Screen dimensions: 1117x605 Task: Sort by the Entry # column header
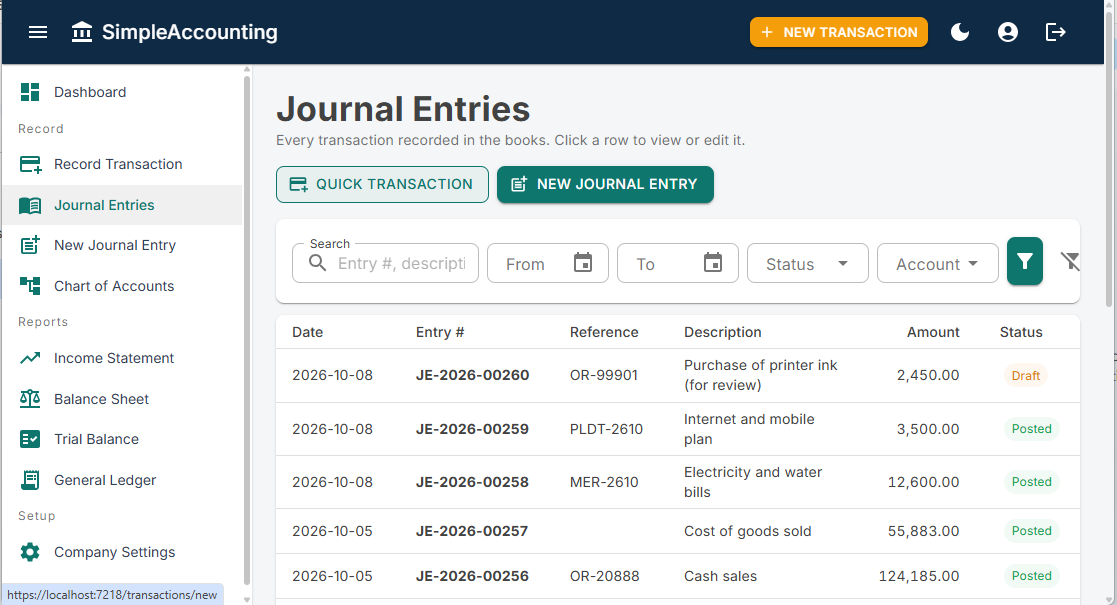440,332
